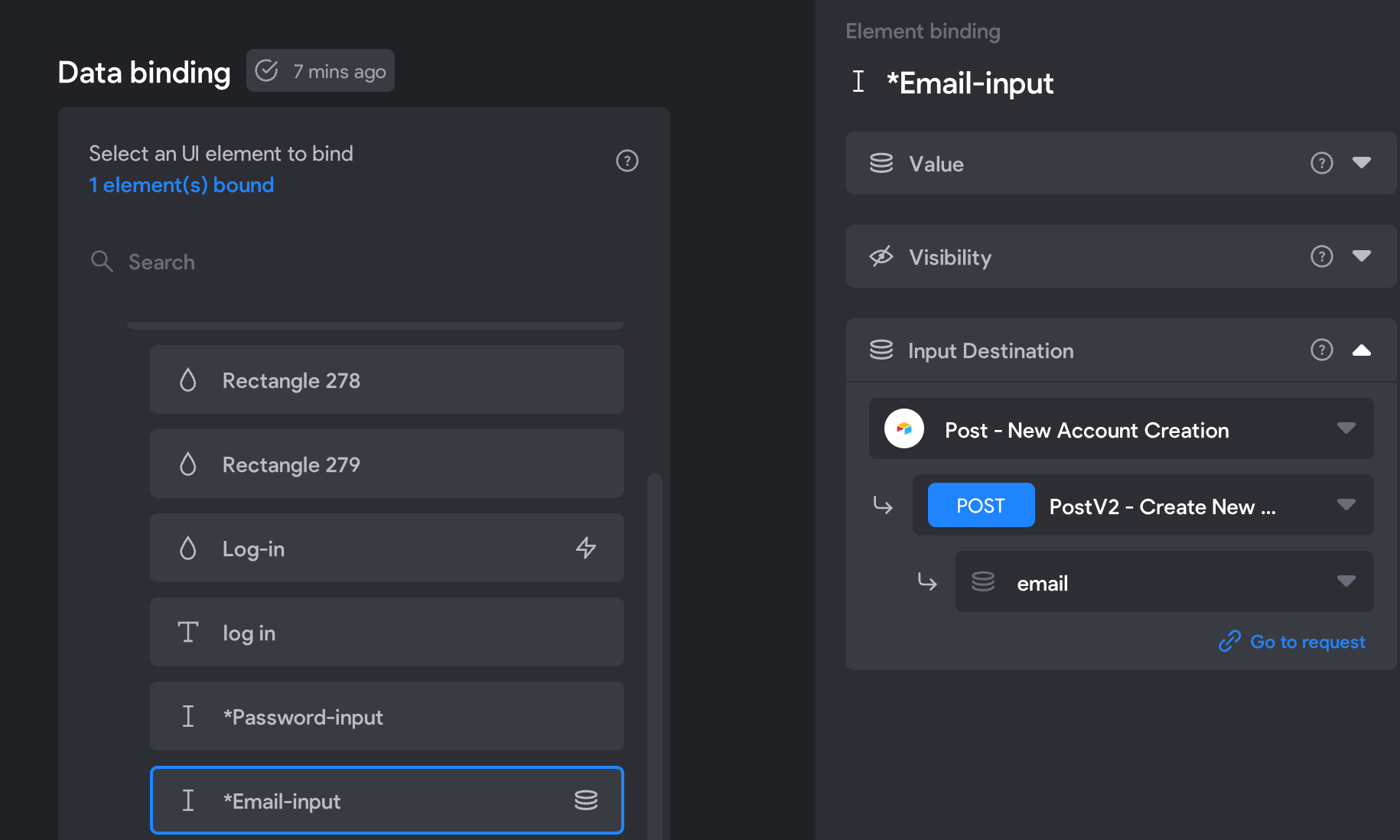Select the *Email-input element row
The image size is (1400, 840).
(387, 800)
